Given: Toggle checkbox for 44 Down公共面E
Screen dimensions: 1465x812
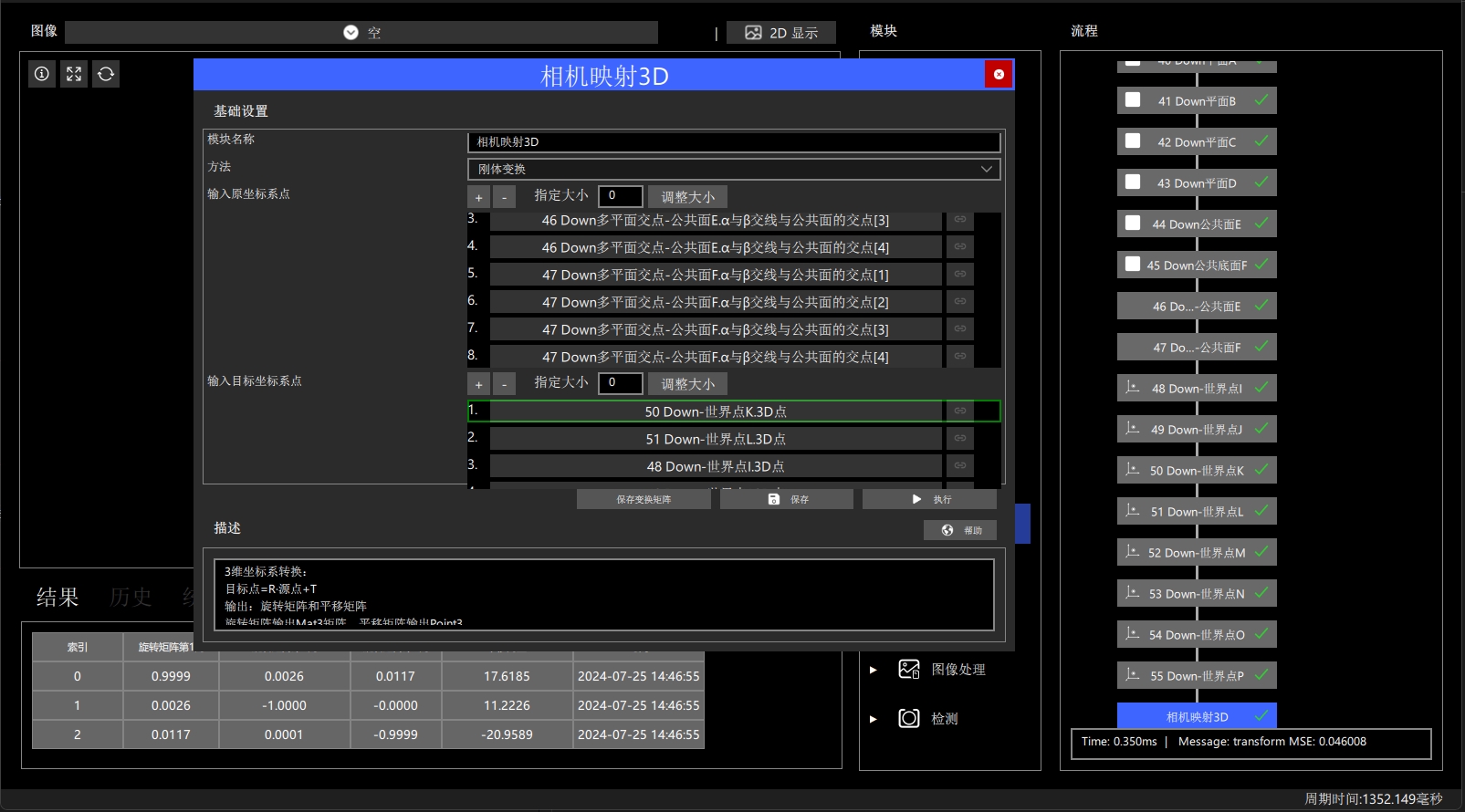Looking at the screenshot, I should click(1133, 224).
